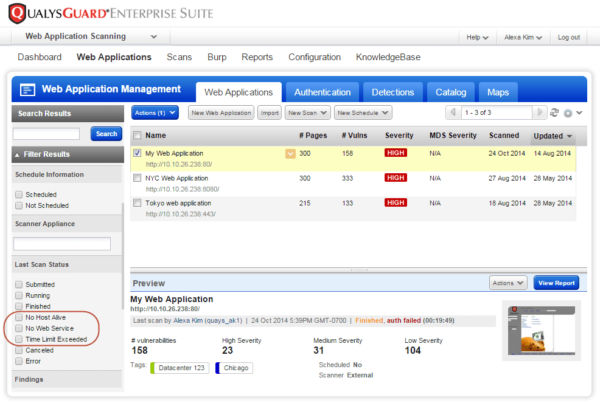Image resolution: width=600 pixels, height=403 pixels.
Task: Click the Log out link
Action: coord(569,38)
